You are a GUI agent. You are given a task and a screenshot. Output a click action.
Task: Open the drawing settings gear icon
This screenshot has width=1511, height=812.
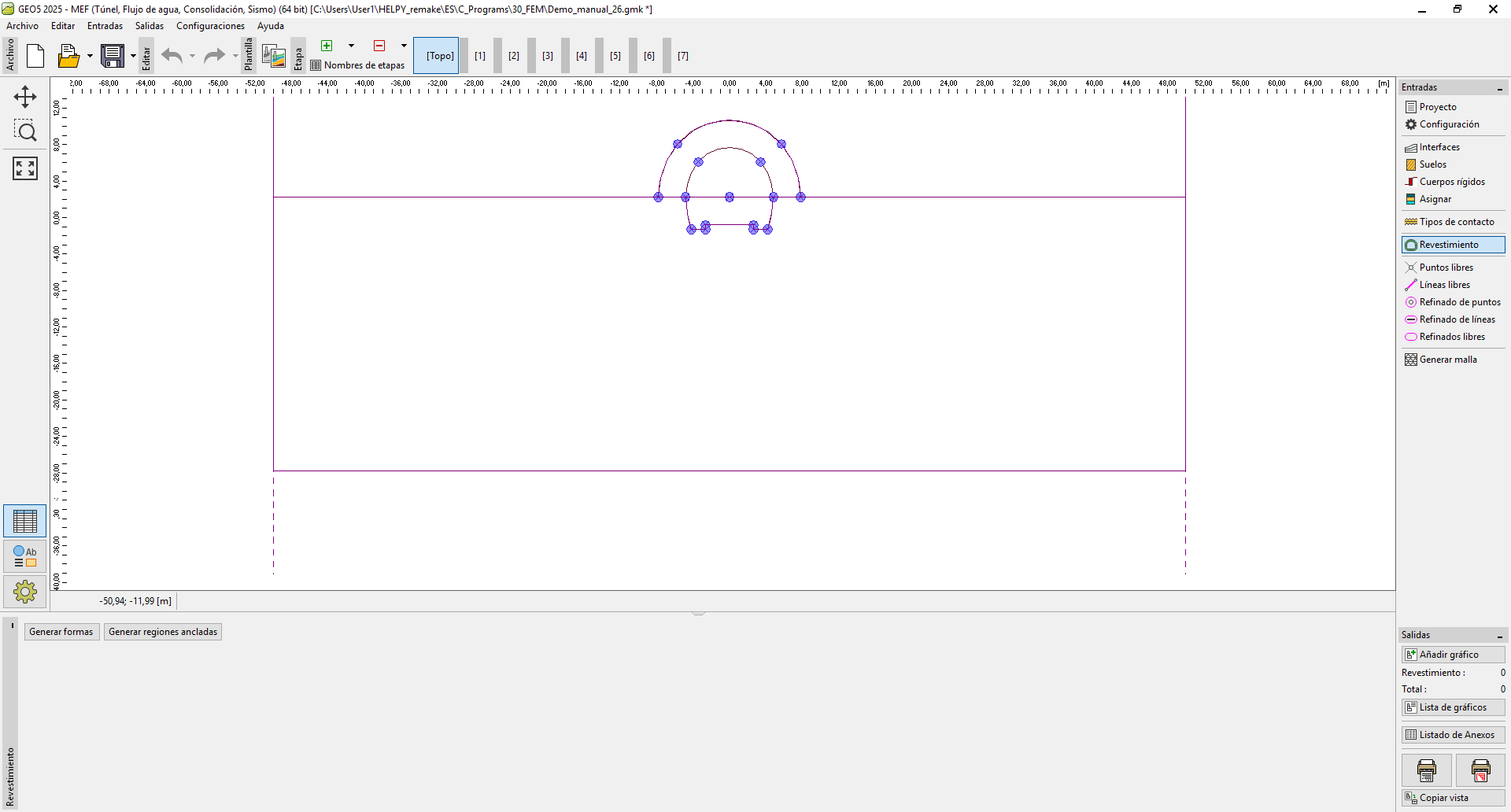[x=25, y=591]
